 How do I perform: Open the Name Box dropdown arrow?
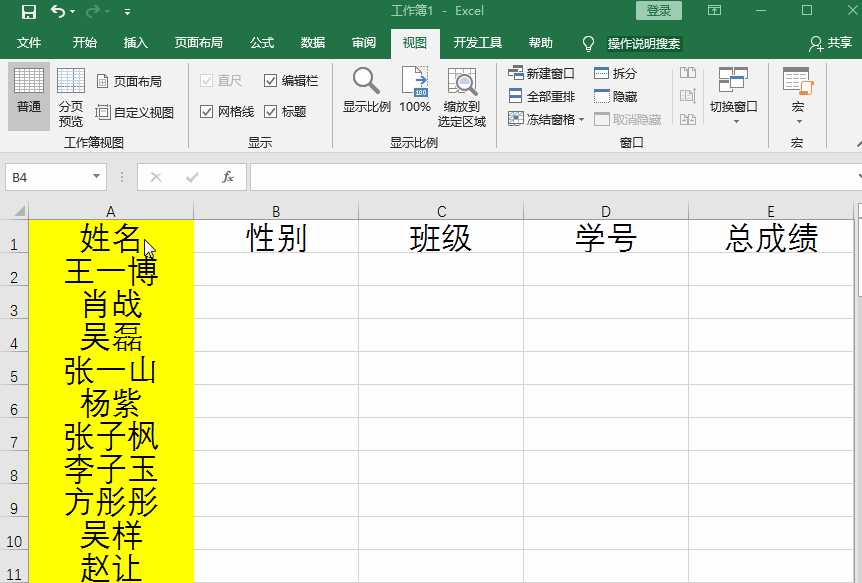[x=97, y=177]
